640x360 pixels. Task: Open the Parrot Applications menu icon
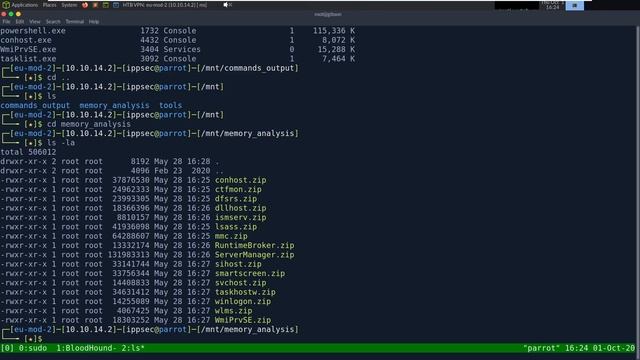tap(6, 5)
